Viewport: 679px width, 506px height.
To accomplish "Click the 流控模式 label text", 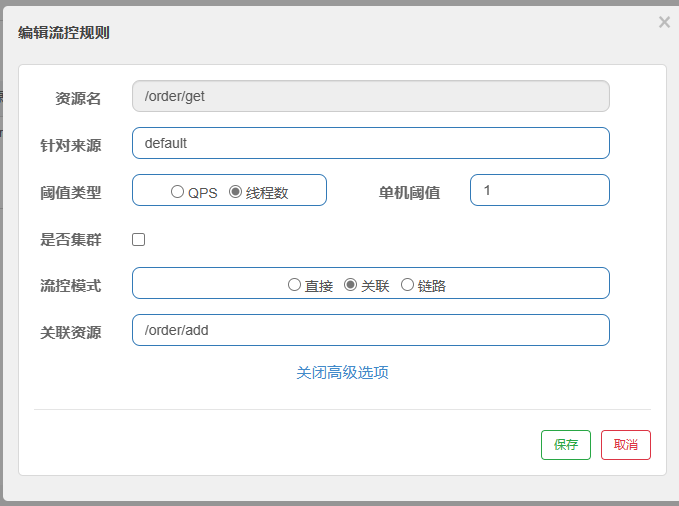I will [71, 286].
